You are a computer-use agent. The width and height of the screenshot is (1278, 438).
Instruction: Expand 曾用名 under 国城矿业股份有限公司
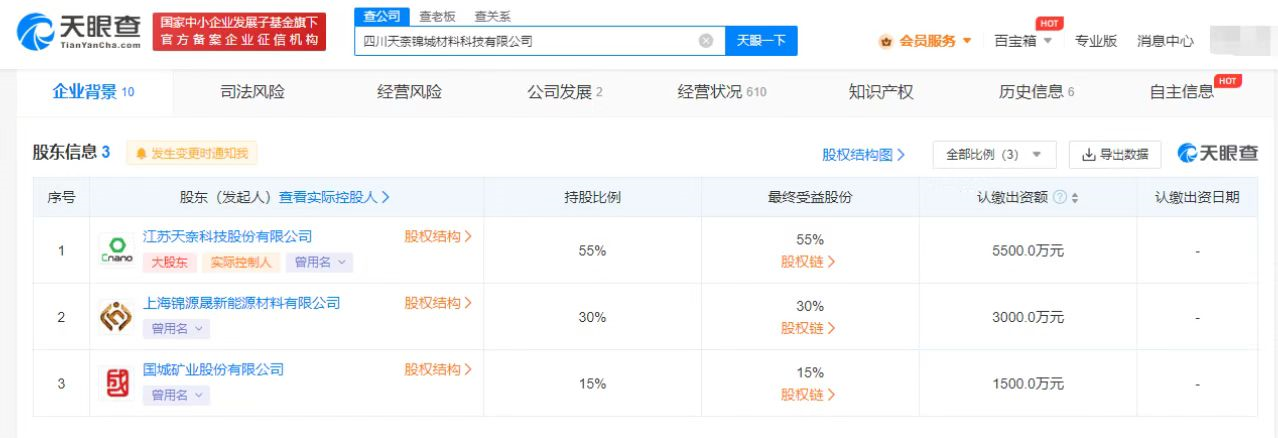176,396
